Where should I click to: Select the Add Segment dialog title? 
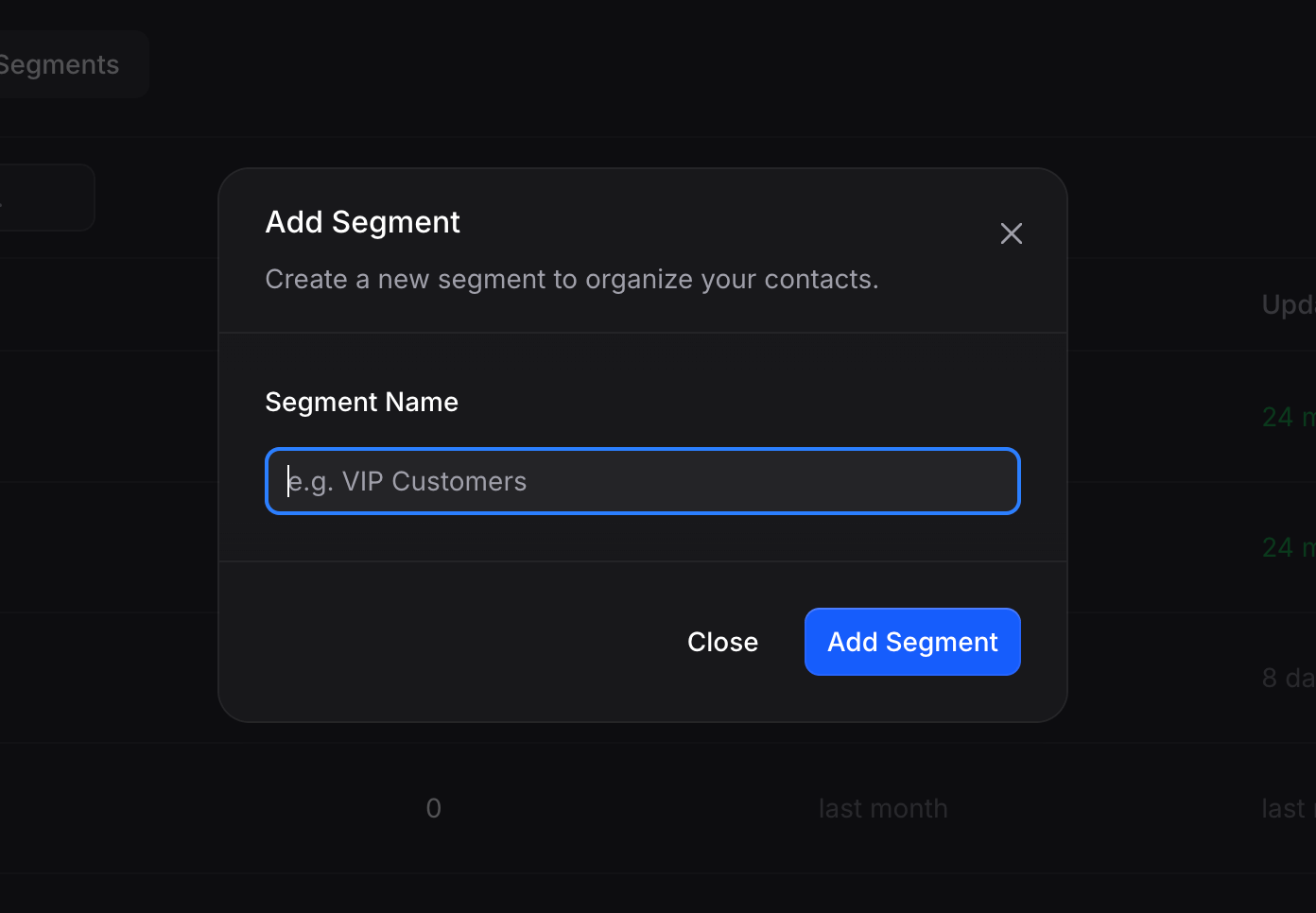pos(362,221)
